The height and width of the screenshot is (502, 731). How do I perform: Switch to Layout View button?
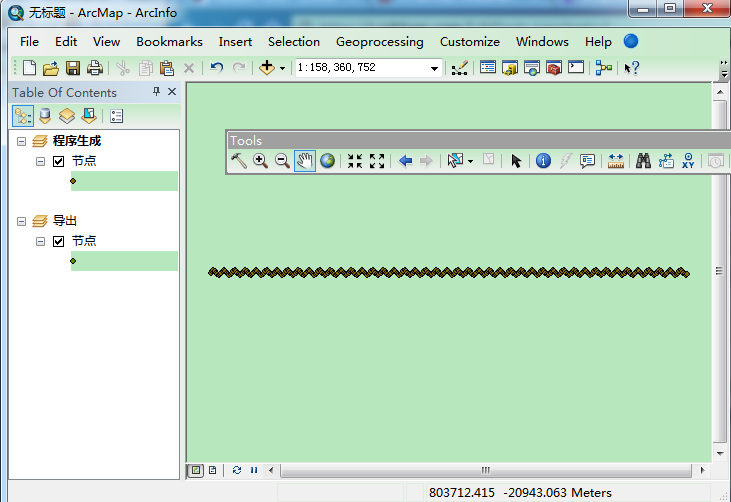(x=213, y=470)
